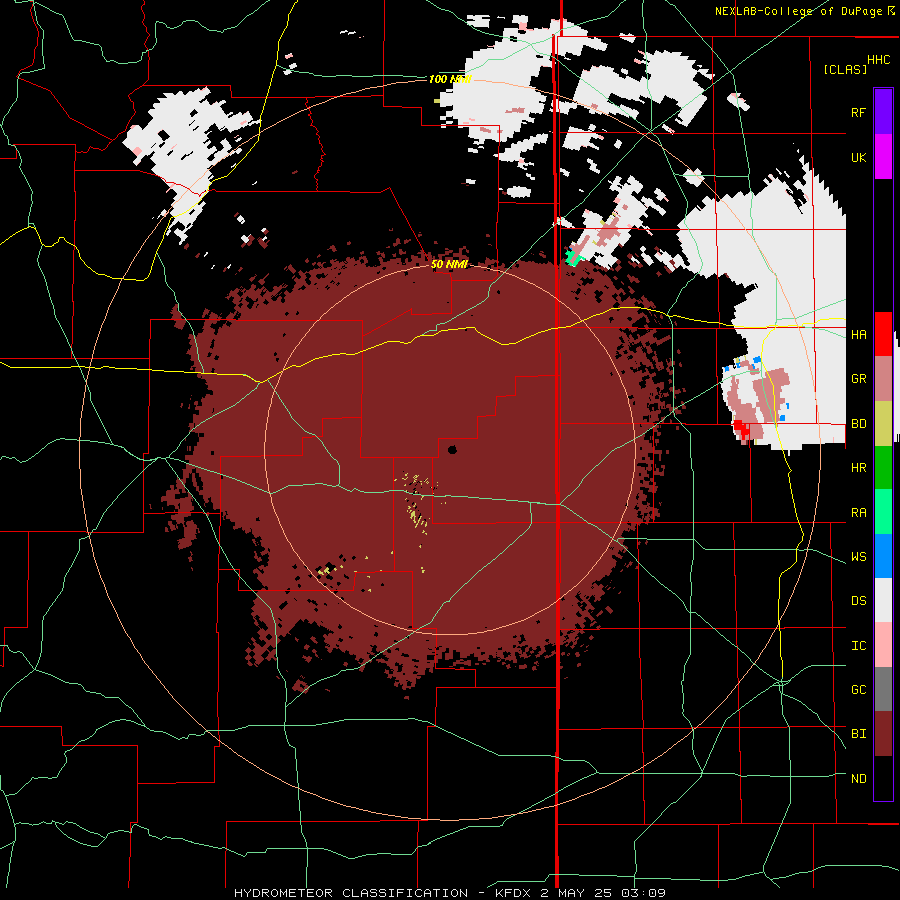Click the HR dark green legend swatch
The image size is (900, 900).
[883, 468]
